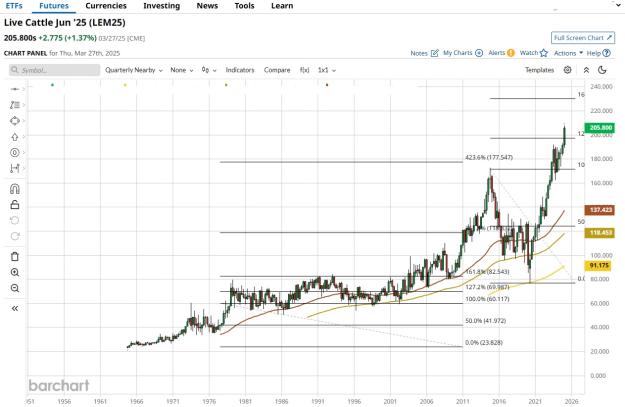Click the Live Cattle Jun '25 title

[65, 22]
